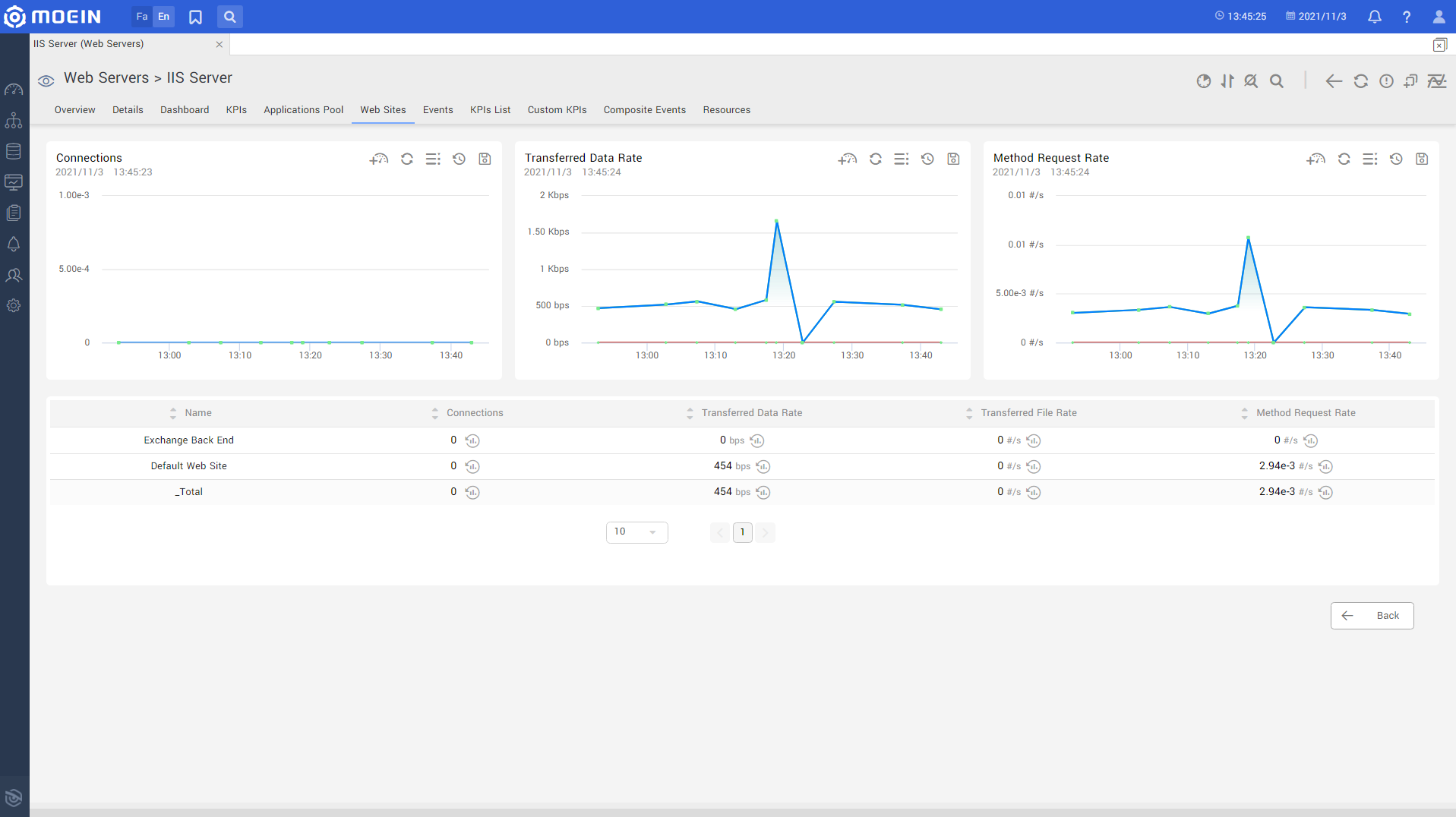Viewport: 1456px width, 817px height.
Task: Open Method Request Rate list options
Action: coord(1370,159)
